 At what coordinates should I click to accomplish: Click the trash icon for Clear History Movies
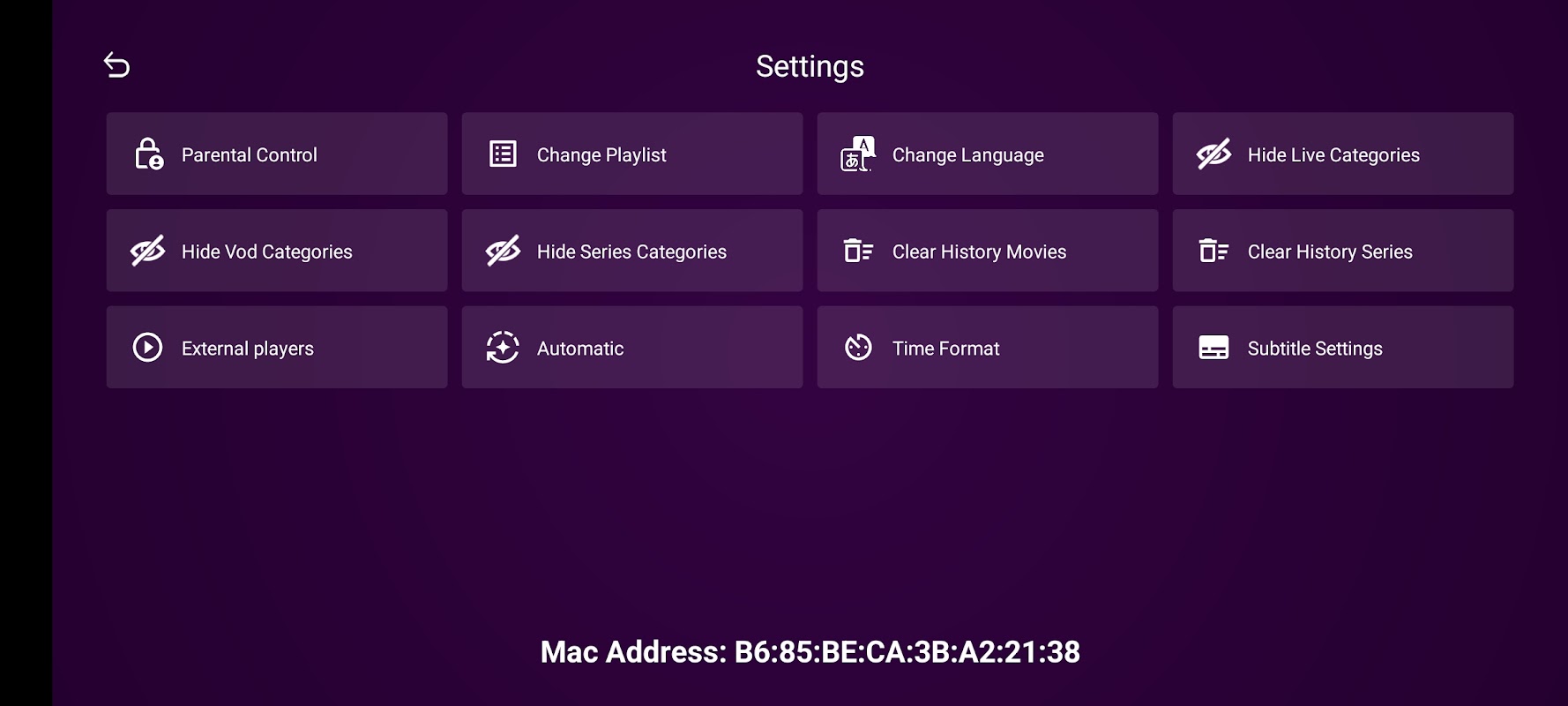click(x=858, y=251)
